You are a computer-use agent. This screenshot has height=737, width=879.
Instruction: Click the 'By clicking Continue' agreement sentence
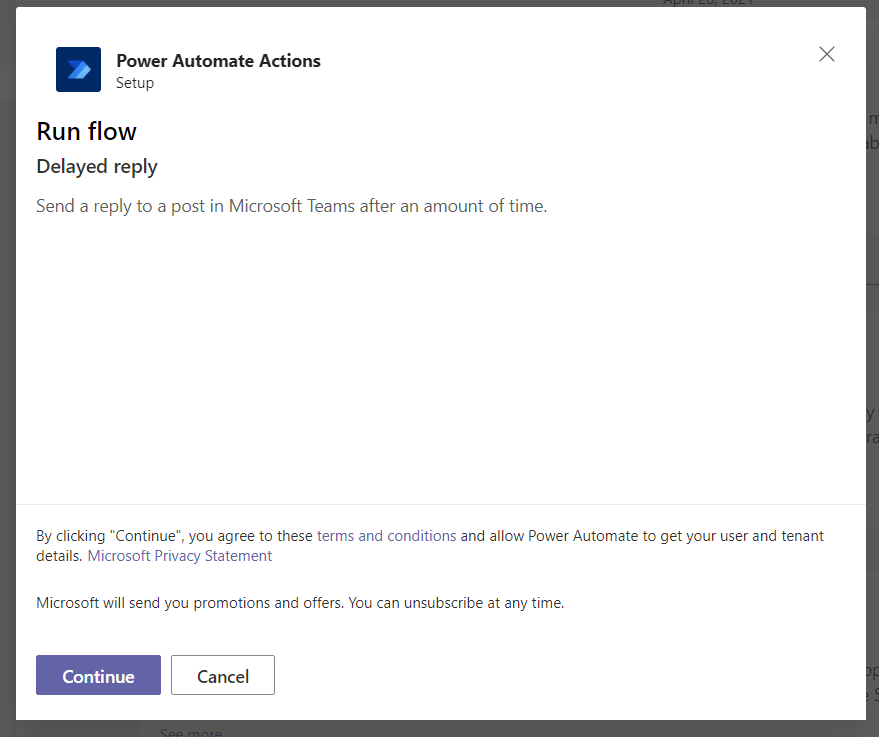tap(175, 536)
